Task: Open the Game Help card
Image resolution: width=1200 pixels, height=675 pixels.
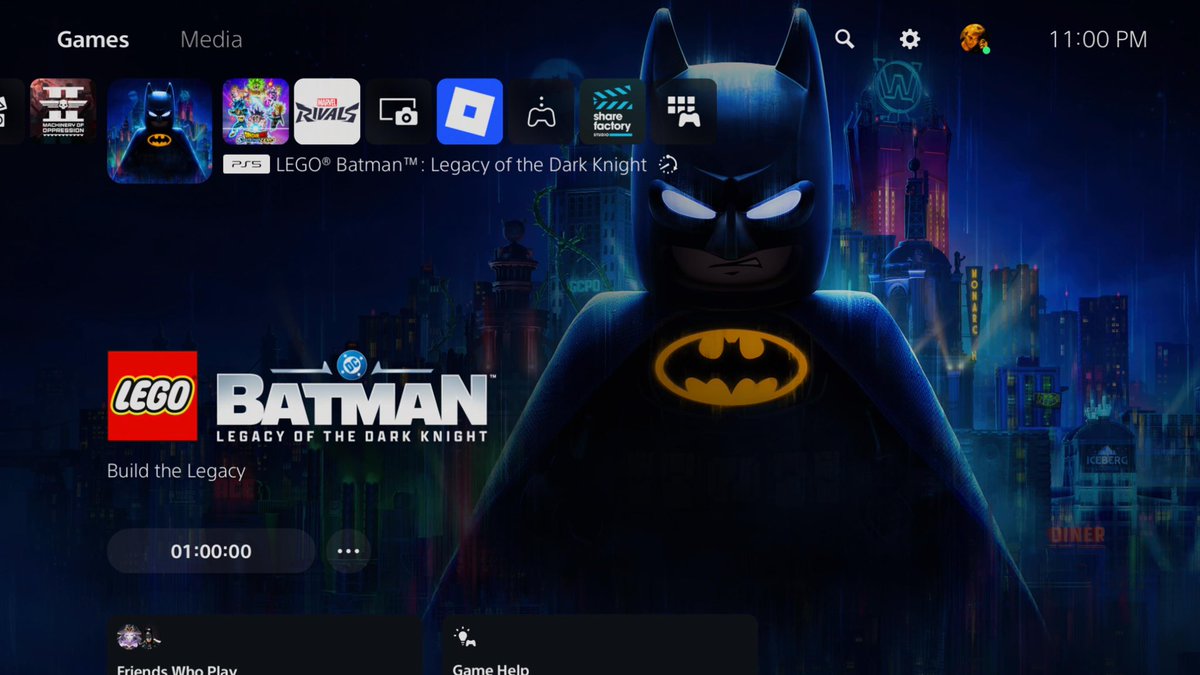Action: click(600, 645)
